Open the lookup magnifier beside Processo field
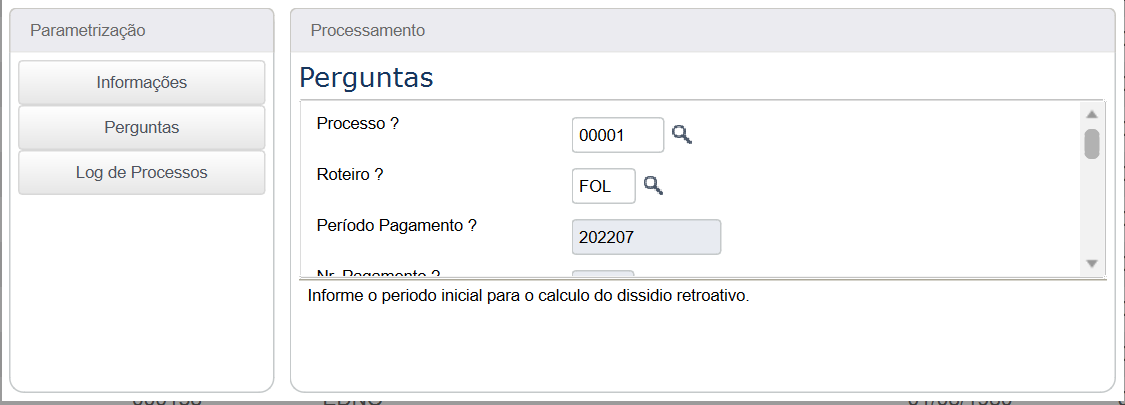The width and height of the screenshot is (1125, 405). click(x=682, y=134)
